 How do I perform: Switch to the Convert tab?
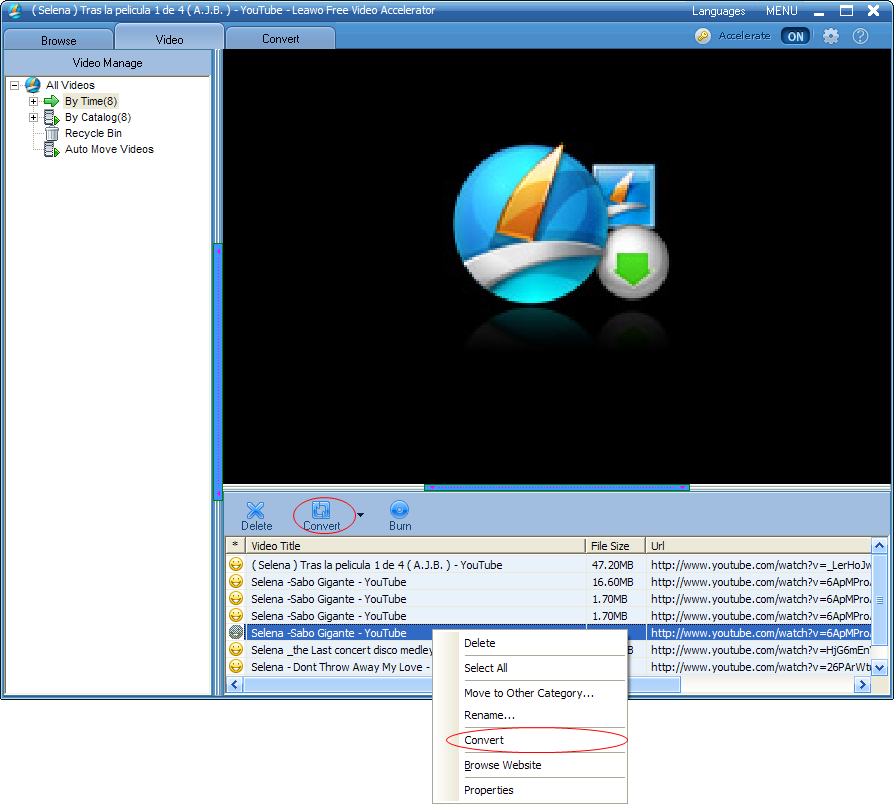point(281,38)
